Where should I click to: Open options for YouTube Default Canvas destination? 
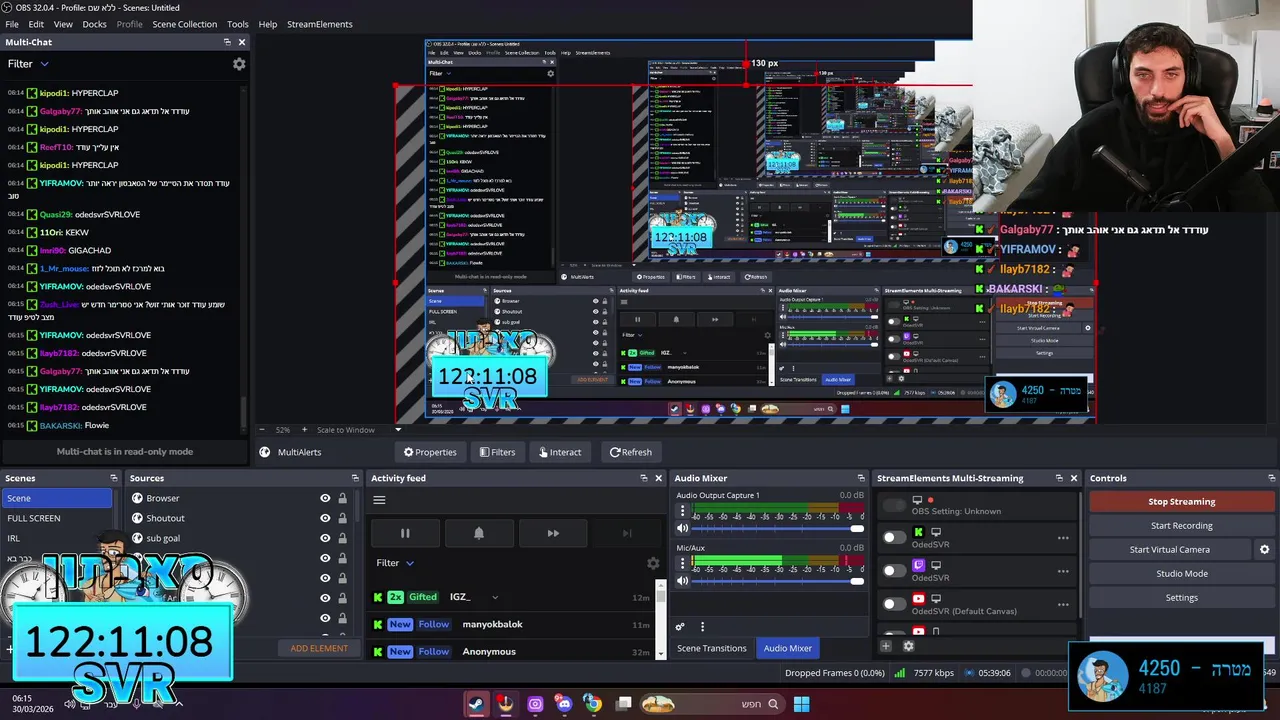point(1063,604)
